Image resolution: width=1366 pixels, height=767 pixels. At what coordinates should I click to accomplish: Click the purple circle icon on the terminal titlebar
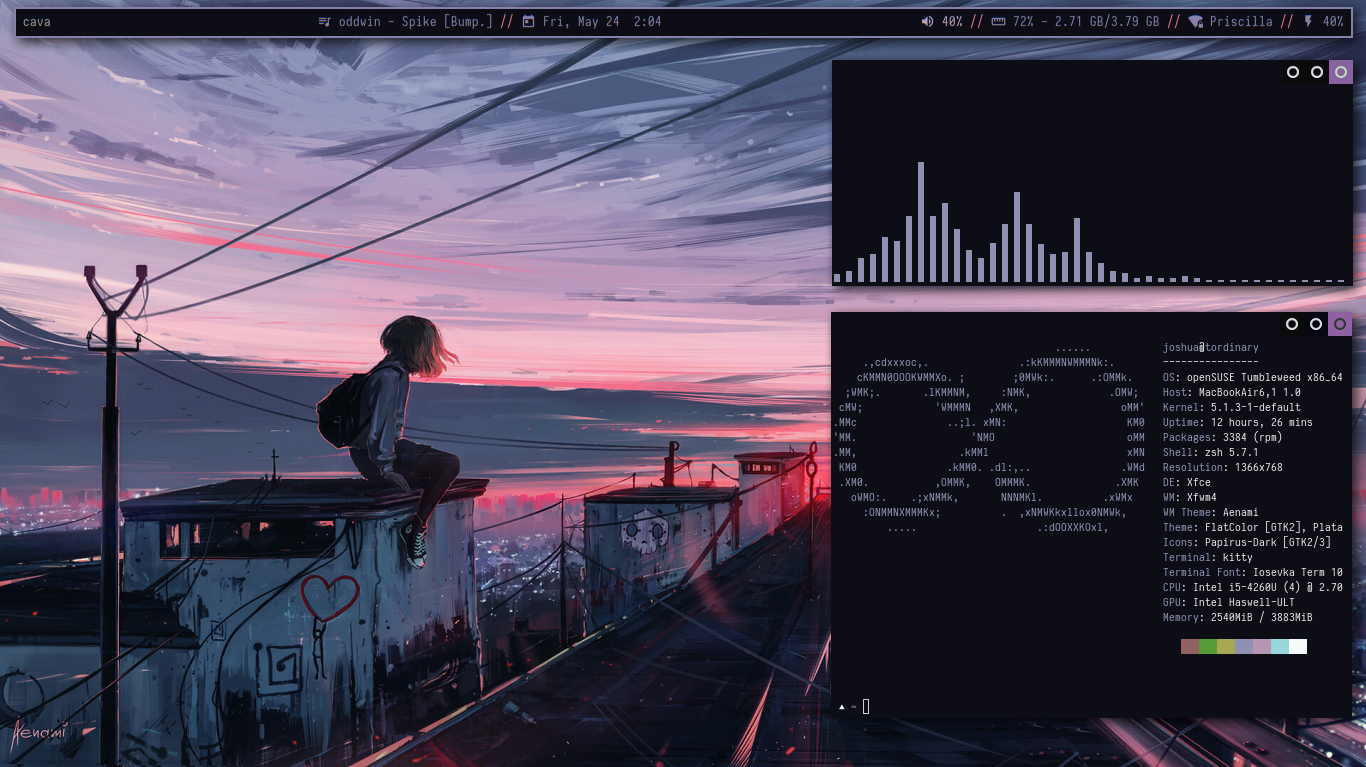[x=1341, y=324]
